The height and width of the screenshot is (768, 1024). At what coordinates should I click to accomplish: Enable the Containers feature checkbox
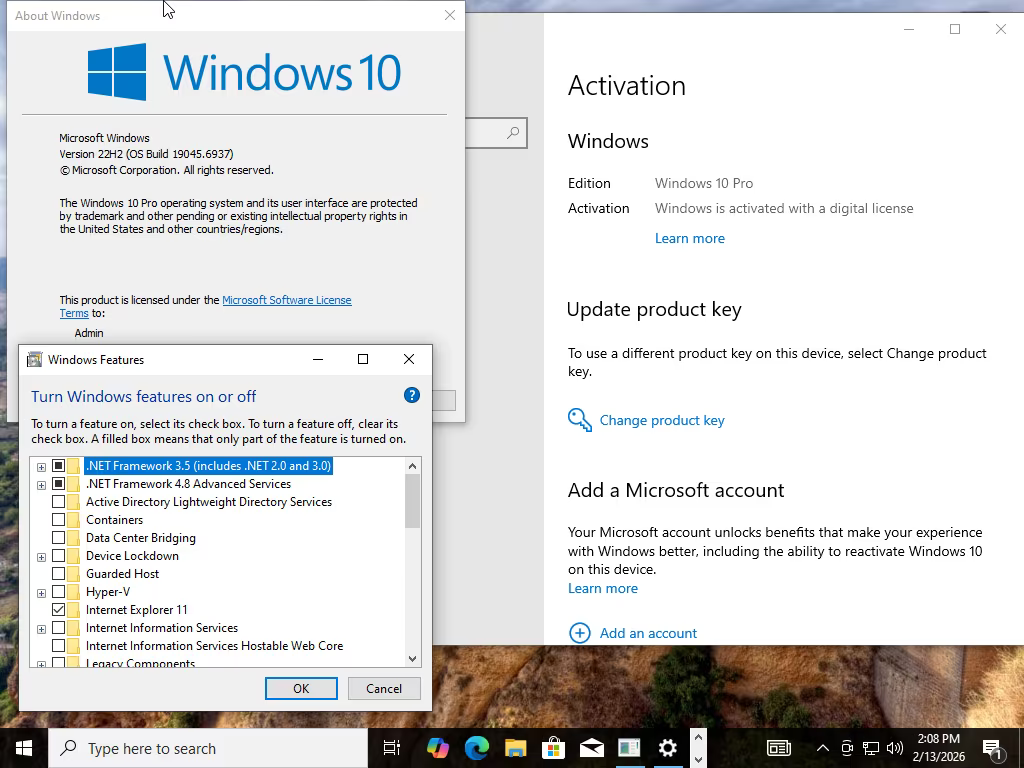[x=58, y=520]
